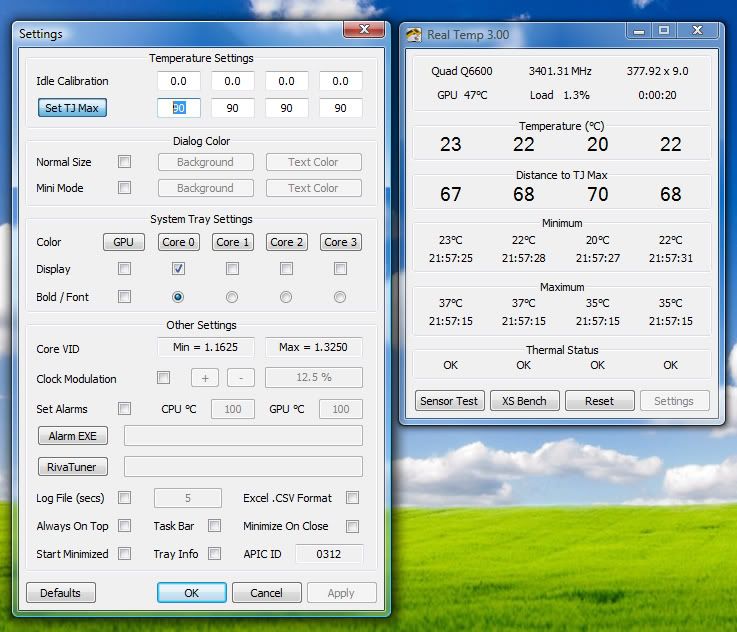Click the CPU °C alarm value field
The width and height of the screenshot is (737, 632).
pos(233,409)
